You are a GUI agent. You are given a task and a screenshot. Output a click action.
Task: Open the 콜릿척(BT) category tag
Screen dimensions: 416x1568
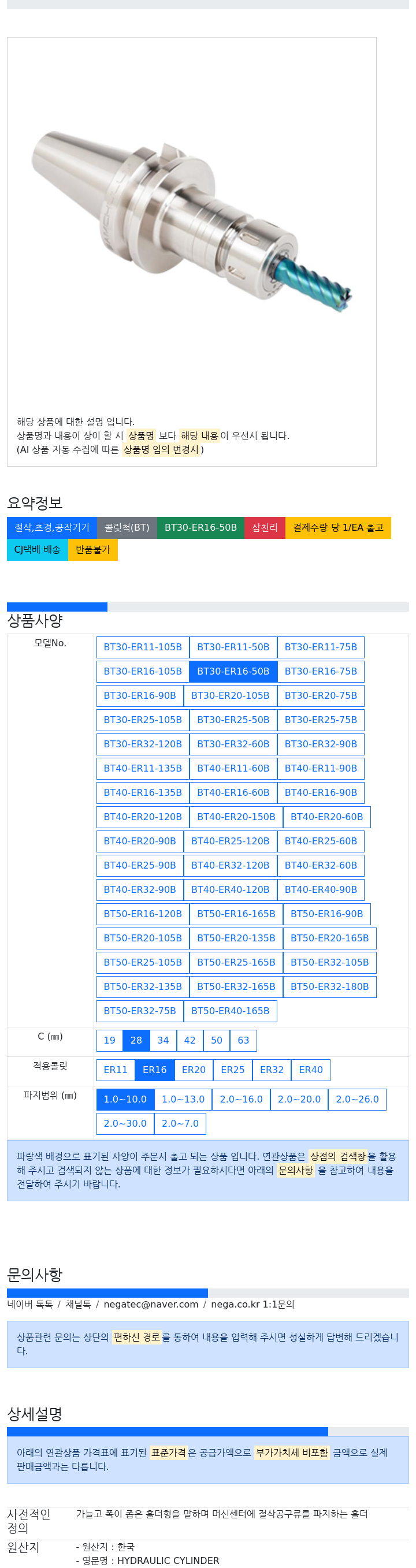coord(127,528)
